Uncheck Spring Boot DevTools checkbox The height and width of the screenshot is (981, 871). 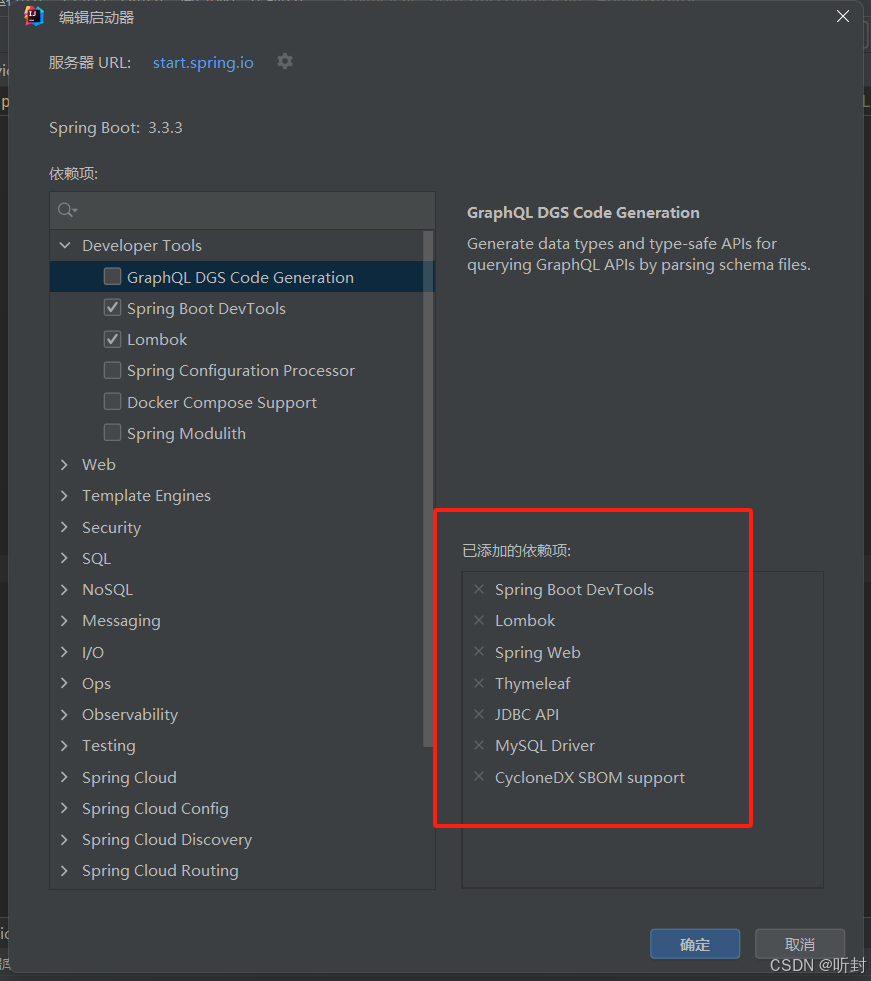[113, 307]
